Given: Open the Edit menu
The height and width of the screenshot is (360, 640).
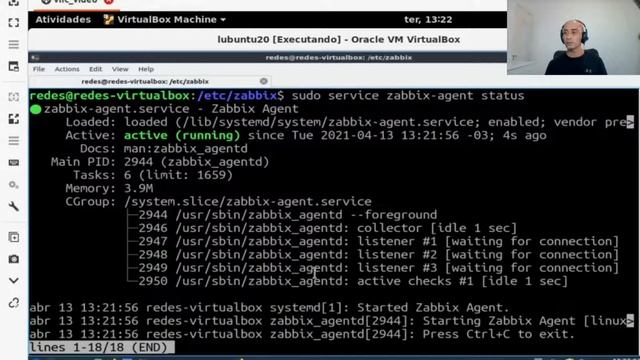Looking at the screenshot, I should (96, 69).
